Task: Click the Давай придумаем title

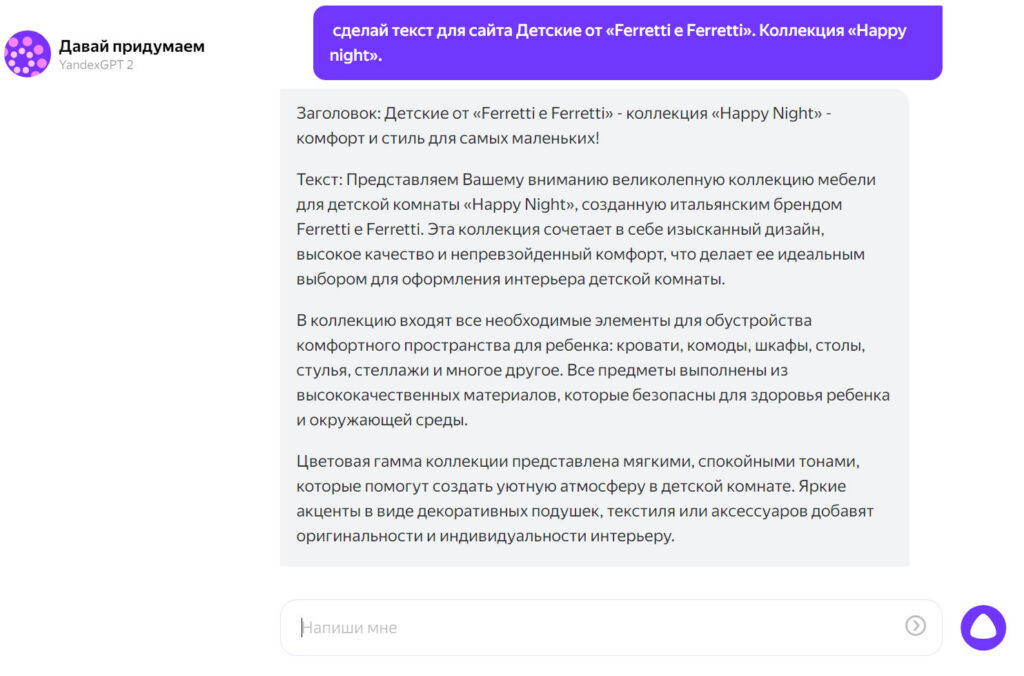Action: [x=132, y=45]
